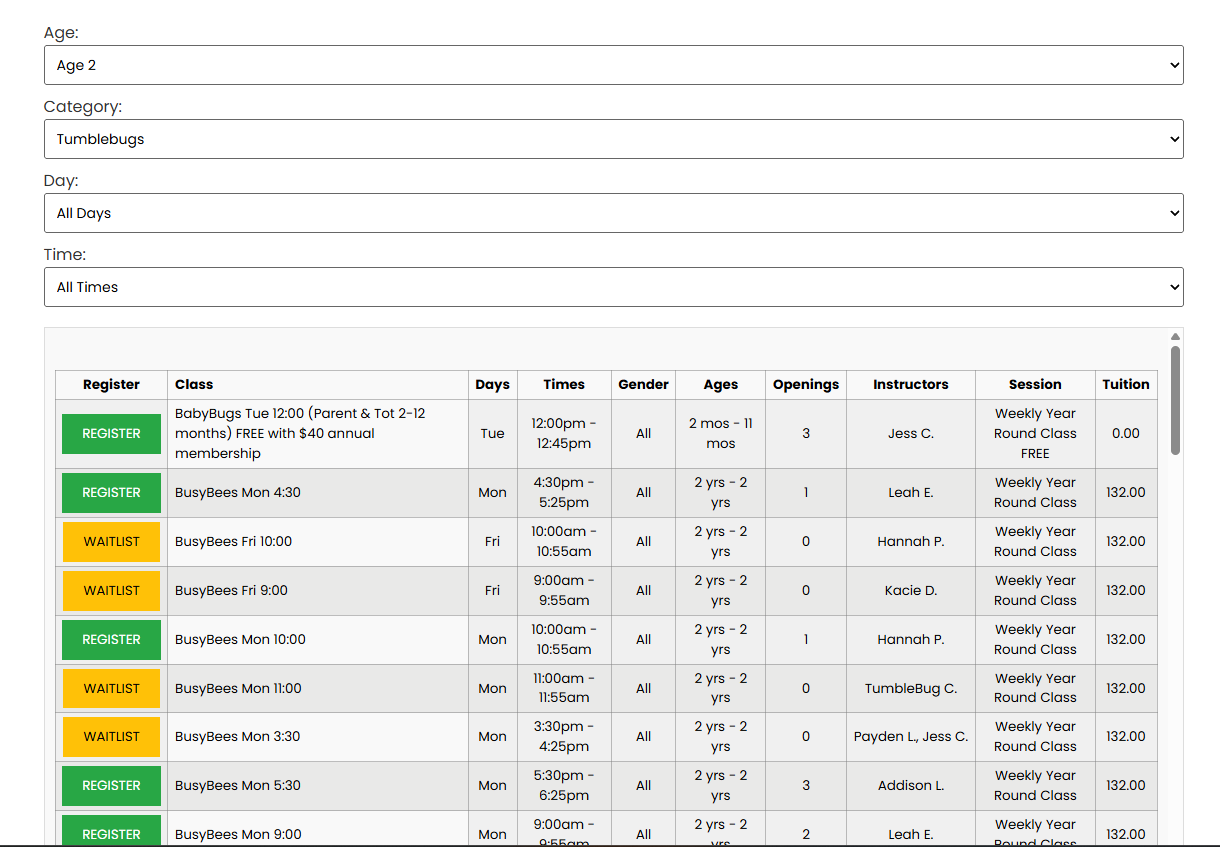Click instructors Payden L., Jess C.
Image resolution: width=1220 pixels, height=847 pixels.
click(910, 736)
